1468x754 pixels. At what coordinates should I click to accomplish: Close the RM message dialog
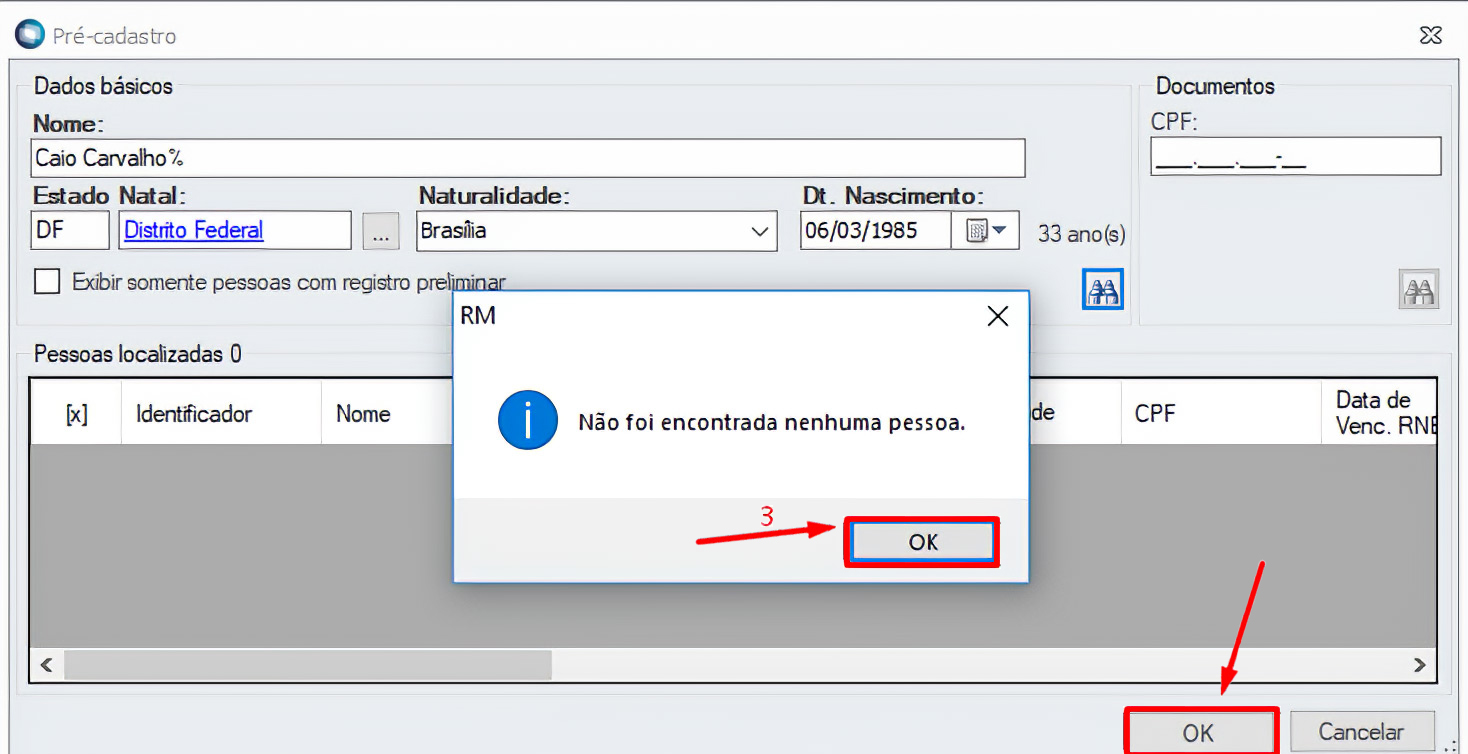pyautogui.click(x=997, y=317)
